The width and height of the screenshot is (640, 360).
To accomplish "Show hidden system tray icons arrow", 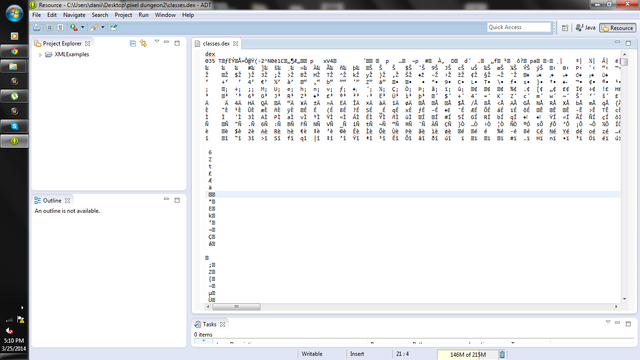I will pyautogui.click(x=22, y=308).
